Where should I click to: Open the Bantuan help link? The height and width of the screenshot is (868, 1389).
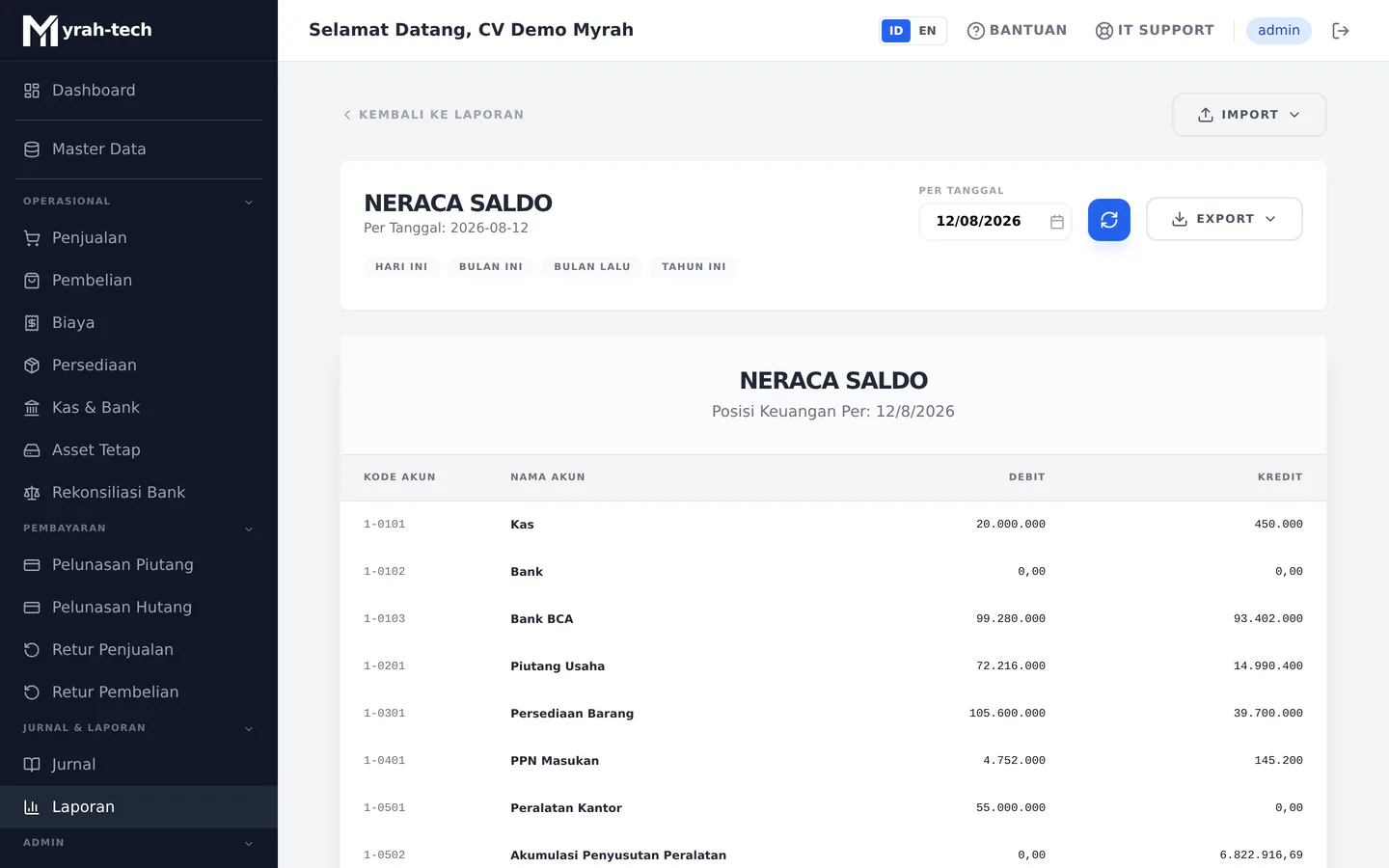click(x=1017, y=31)
